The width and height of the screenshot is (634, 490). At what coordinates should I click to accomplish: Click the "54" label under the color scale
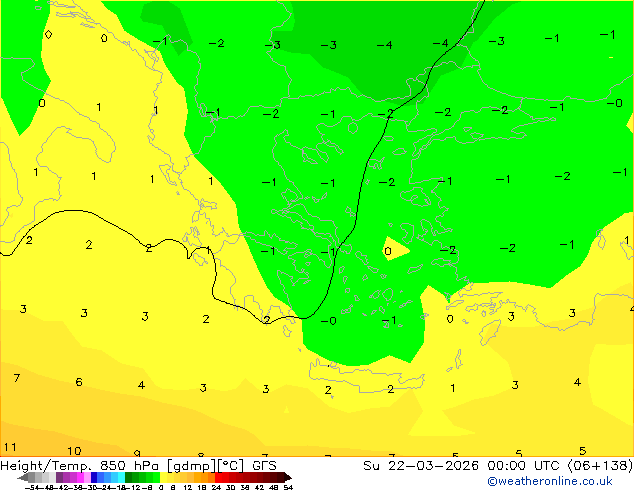point(287,488)
